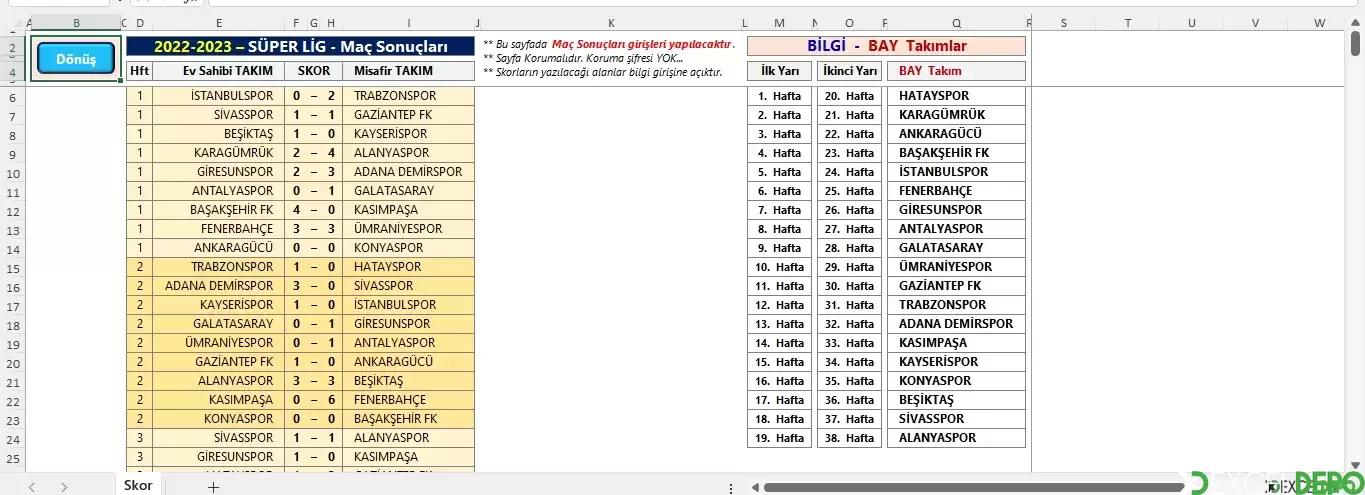Select row 20 header
This screenshot has width=1365, height=495.
(13, 363)
